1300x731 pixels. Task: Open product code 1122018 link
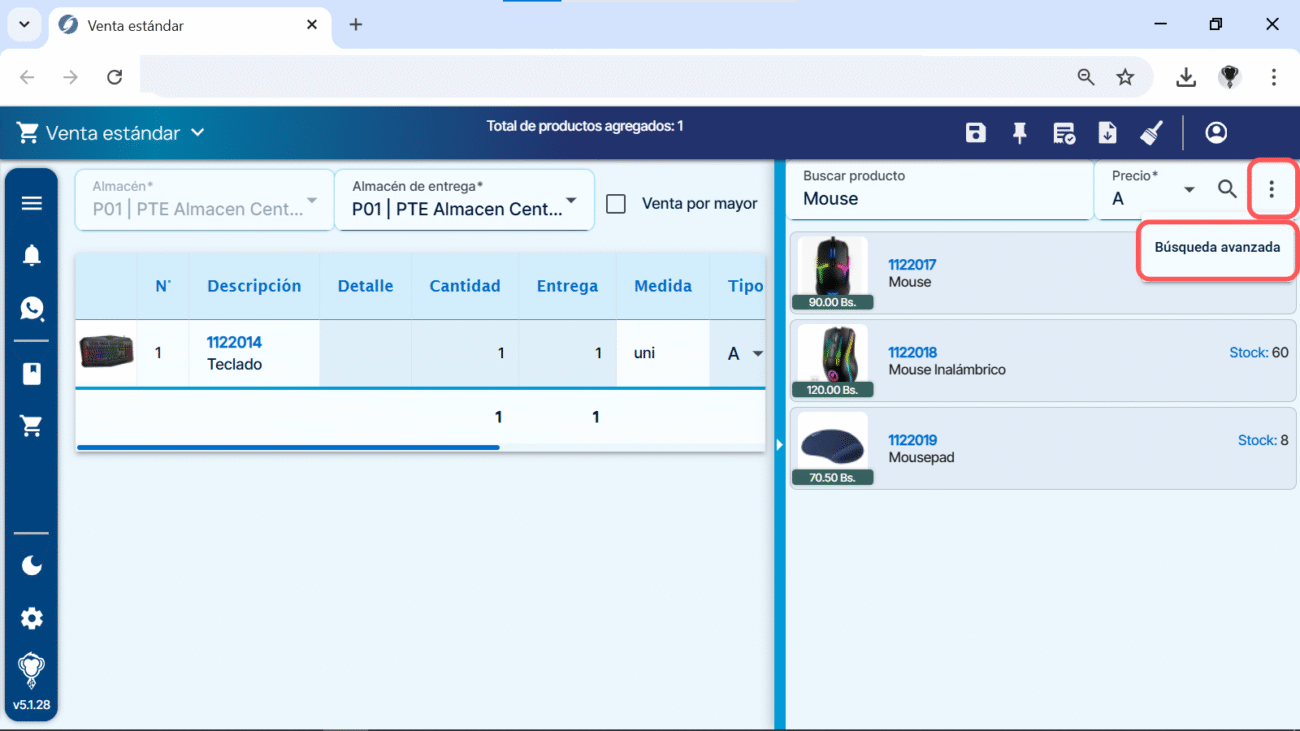912,352
